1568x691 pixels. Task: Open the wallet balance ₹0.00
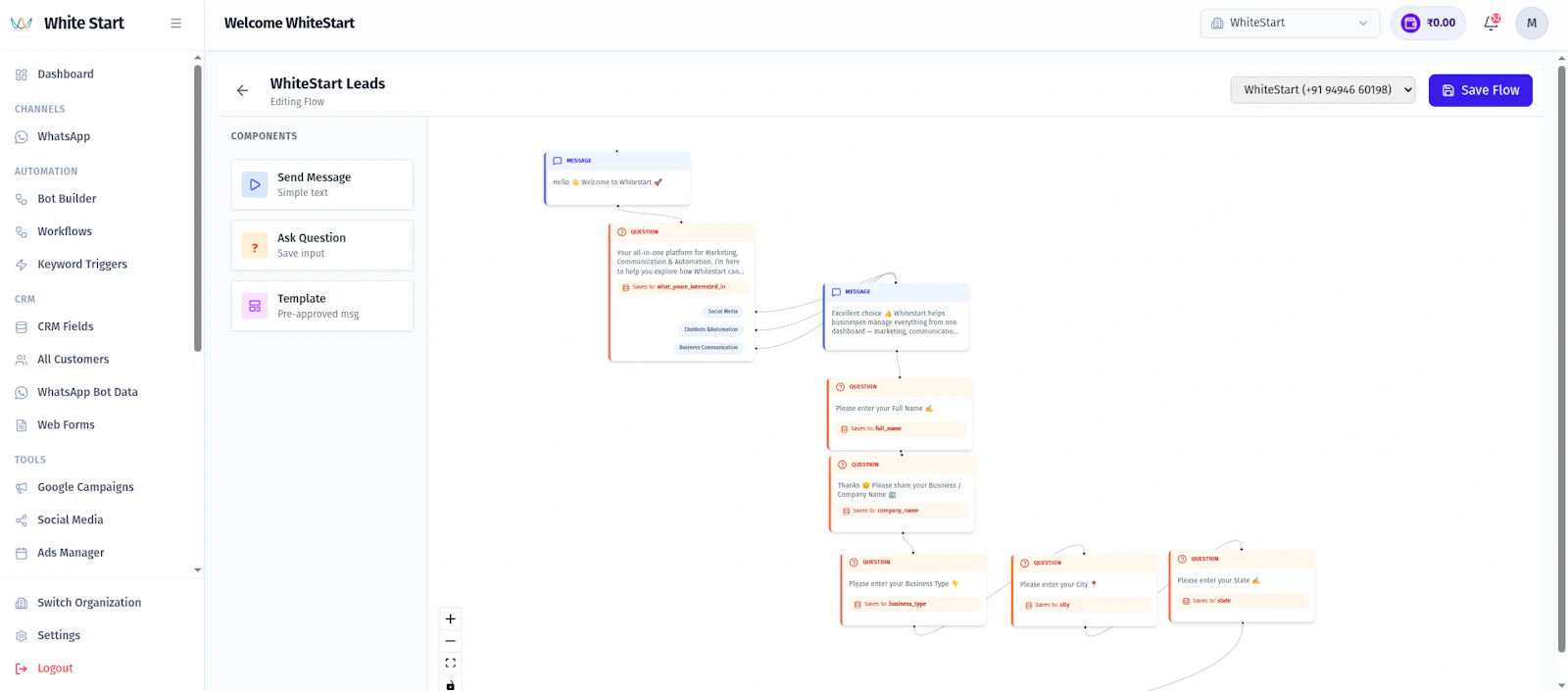pyautogui.click(x=1428, y=23)
